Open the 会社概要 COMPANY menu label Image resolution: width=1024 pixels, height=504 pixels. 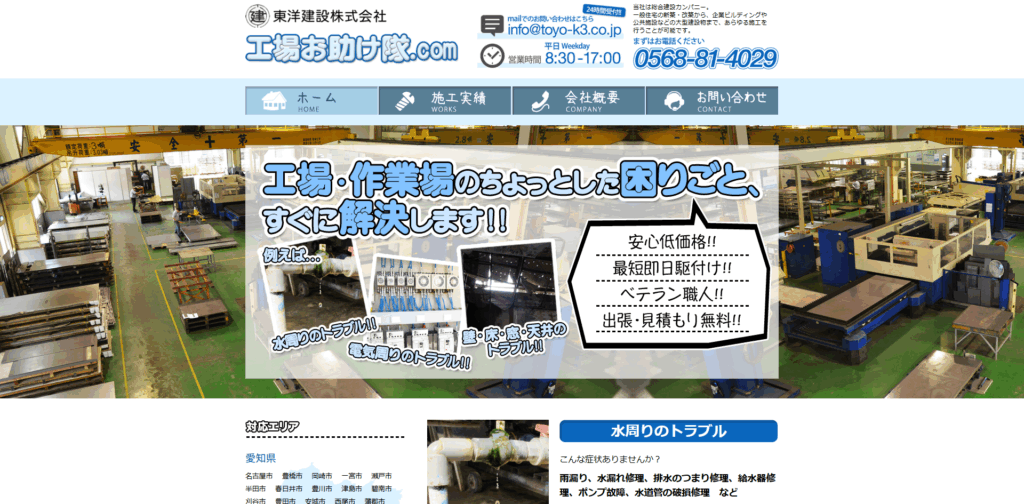point(592,100)
